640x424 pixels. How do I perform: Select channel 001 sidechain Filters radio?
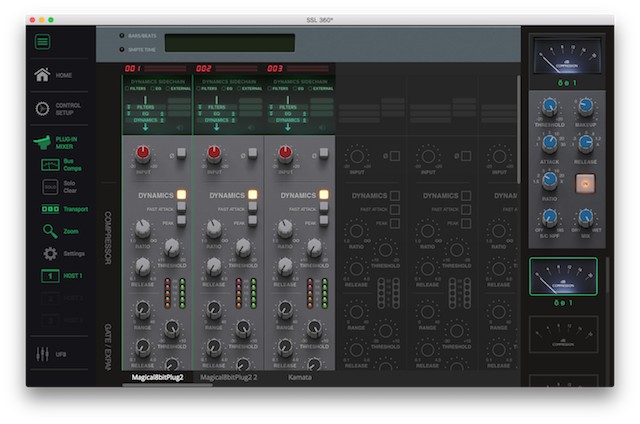point(127,89)
